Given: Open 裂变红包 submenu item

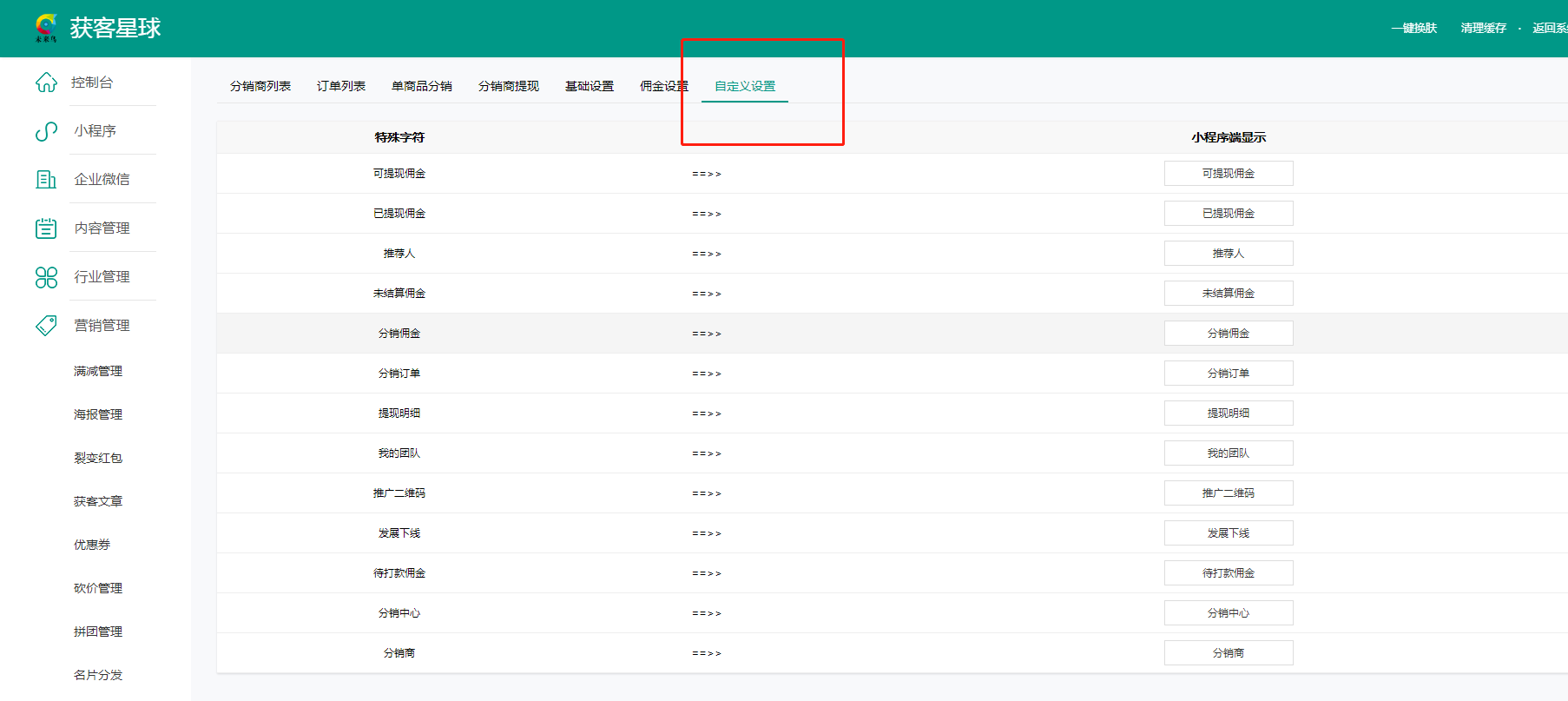Looking at the screenshot, I should coord(98,458).
